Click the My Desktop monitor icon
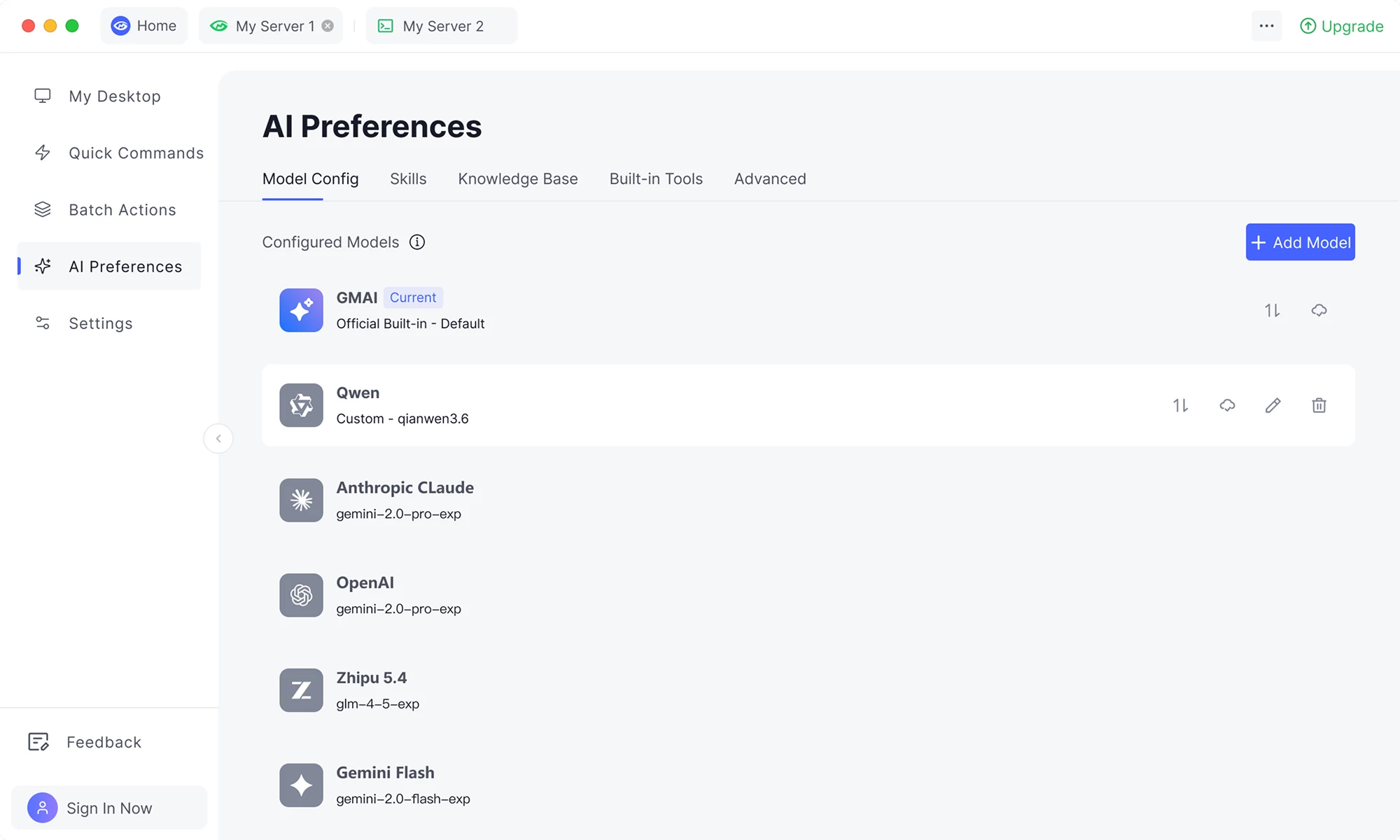This screenshot has height=840, width=1400. coord(43,96)
